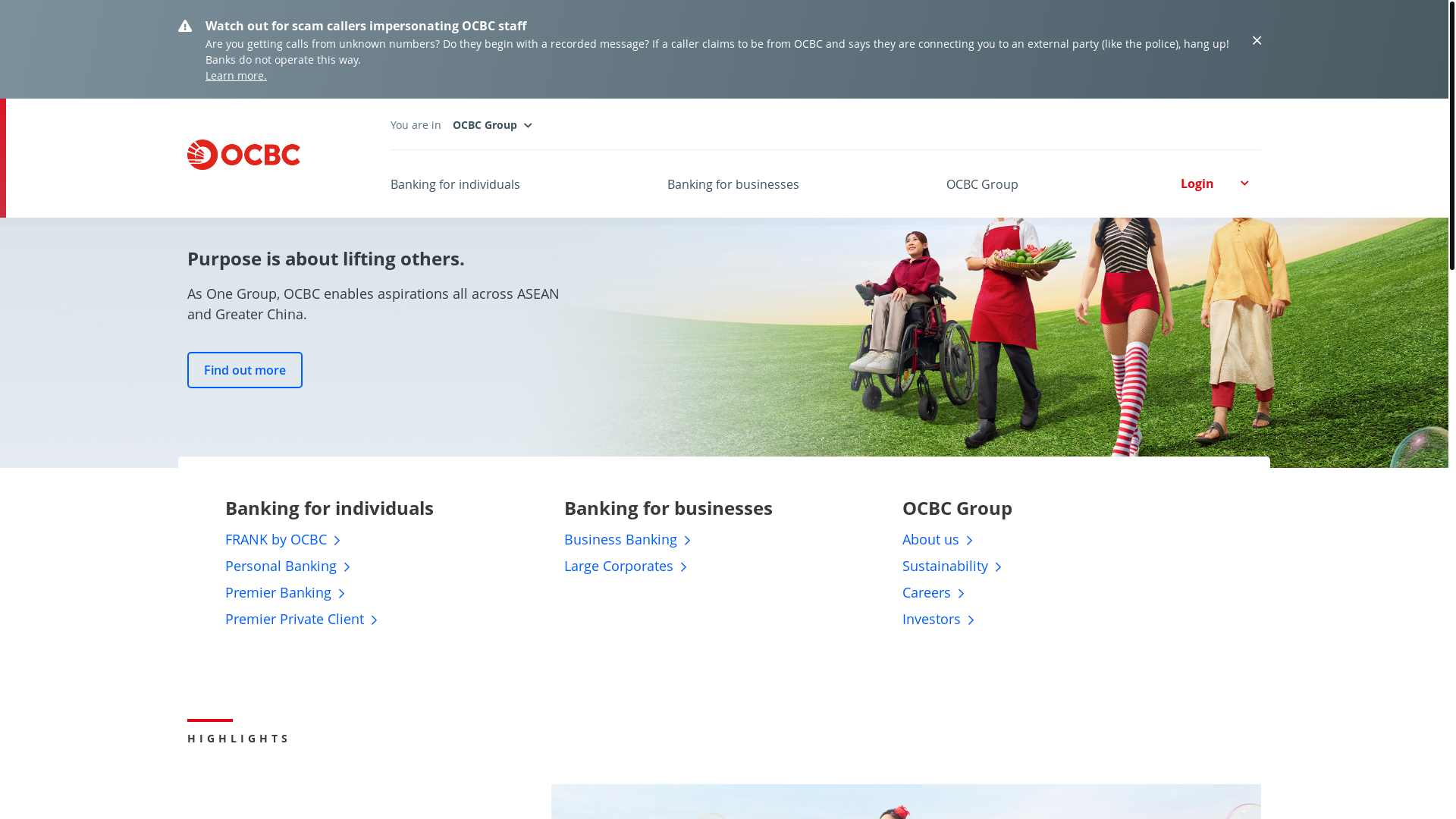Click the Find out more button
1456x819 pixels.
(245, 370)
